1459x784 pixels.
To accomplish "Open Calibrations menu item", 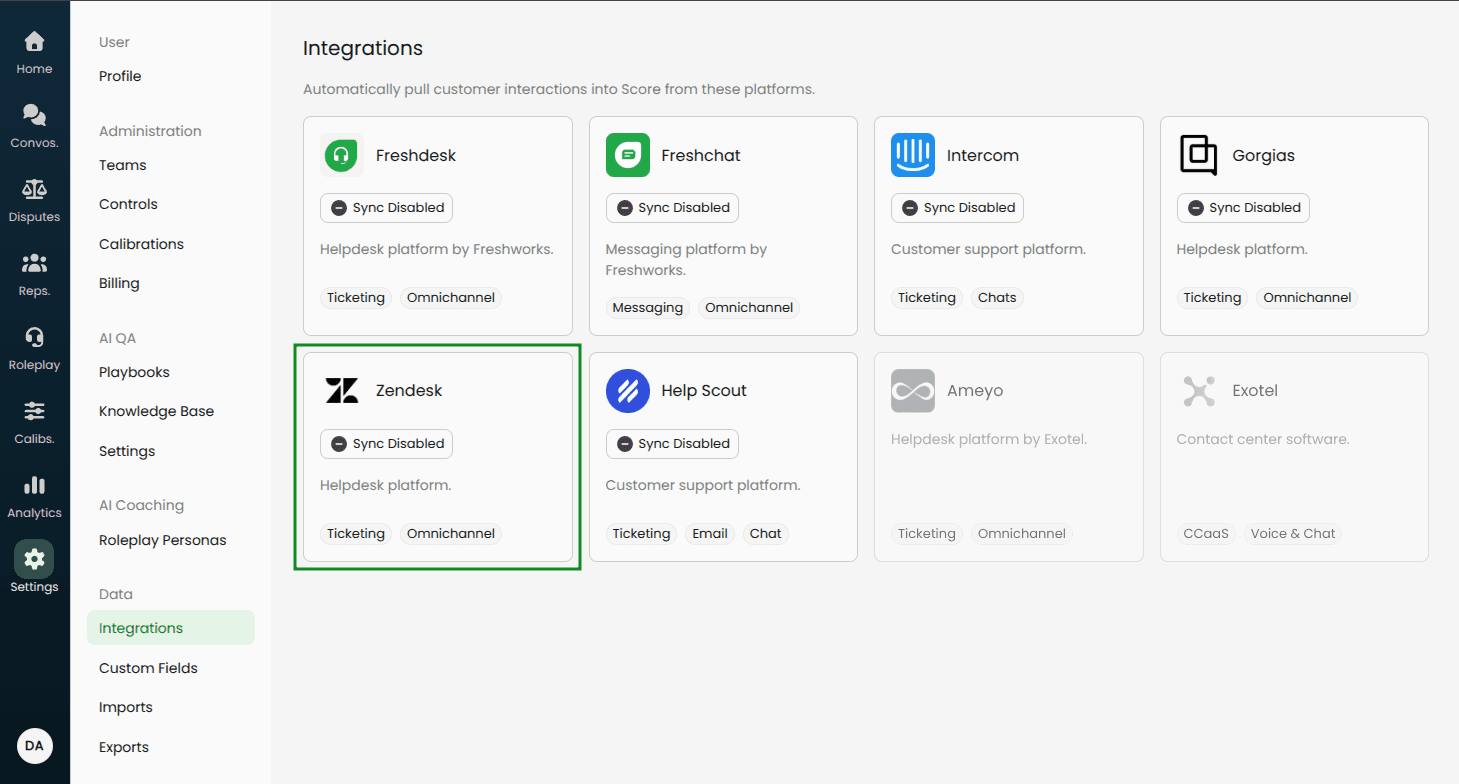I will [141, 244].
